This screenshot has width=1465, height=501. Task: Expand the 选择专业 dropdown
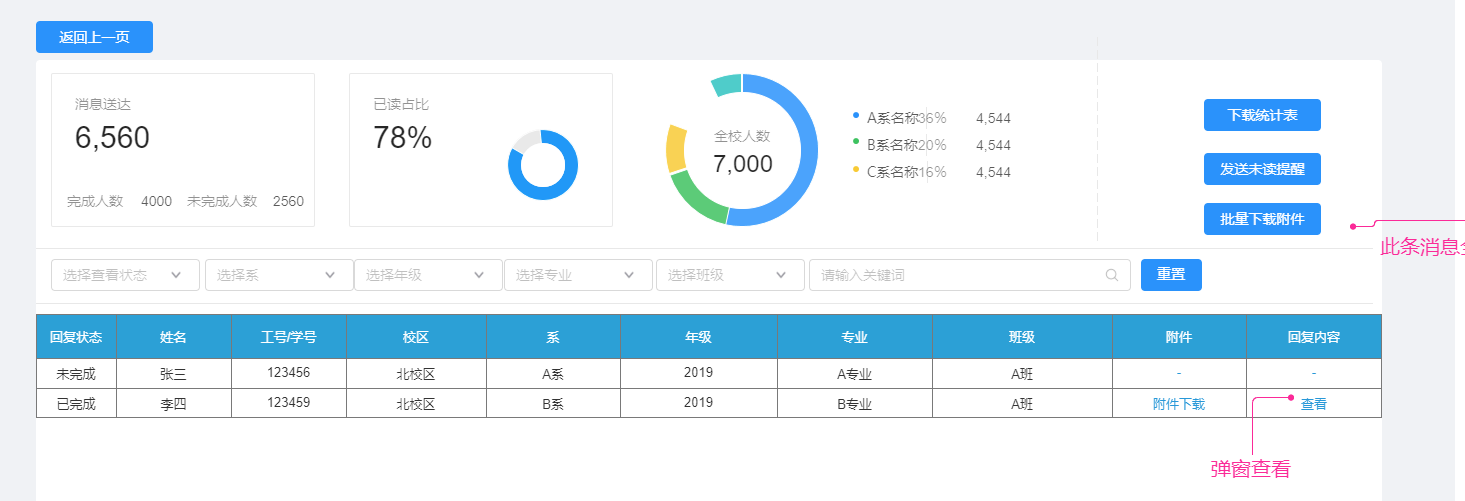[x=578, y=275]
